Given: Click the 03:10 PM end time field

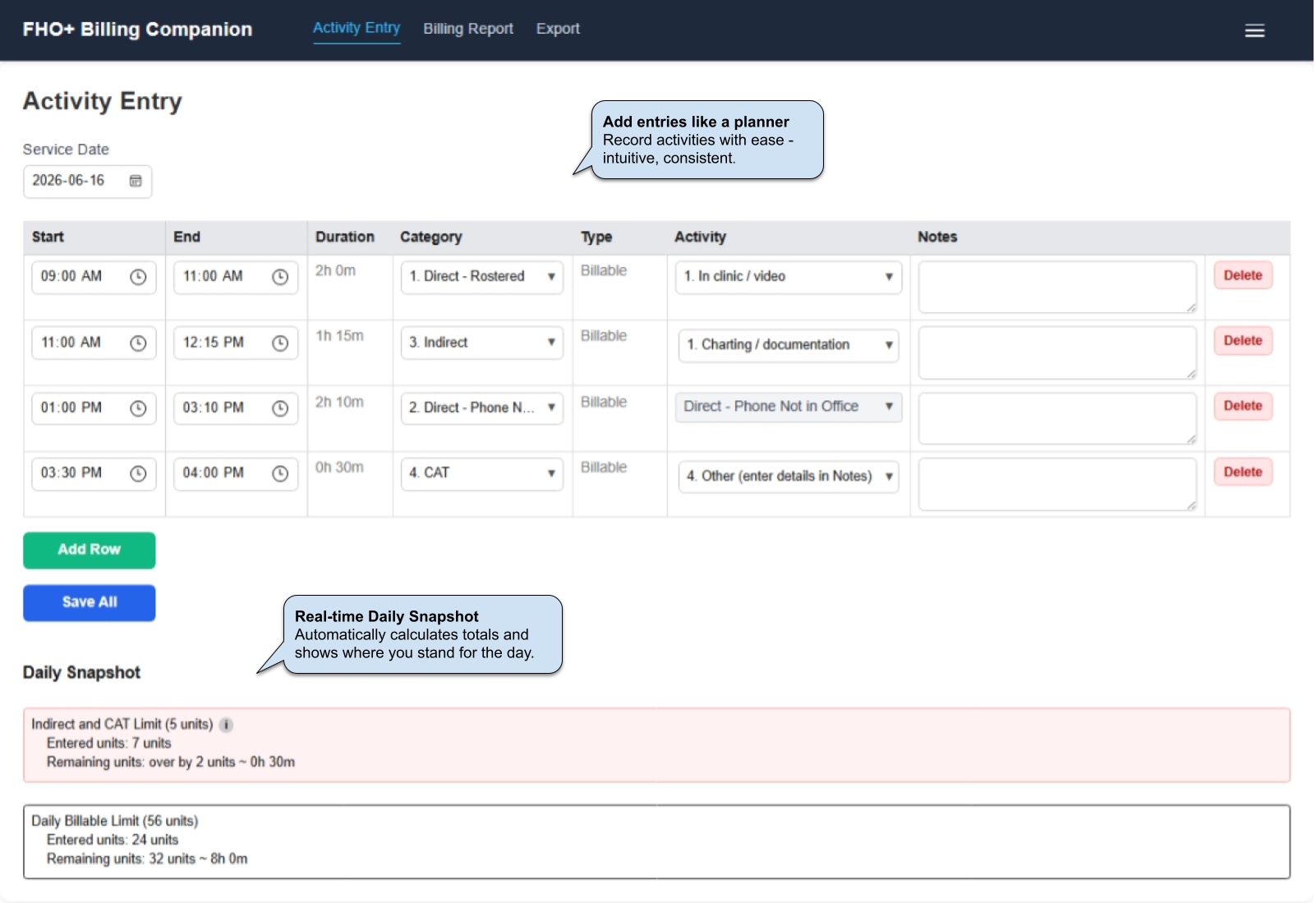Looking at the screenshot, I should tap(236, 408).
